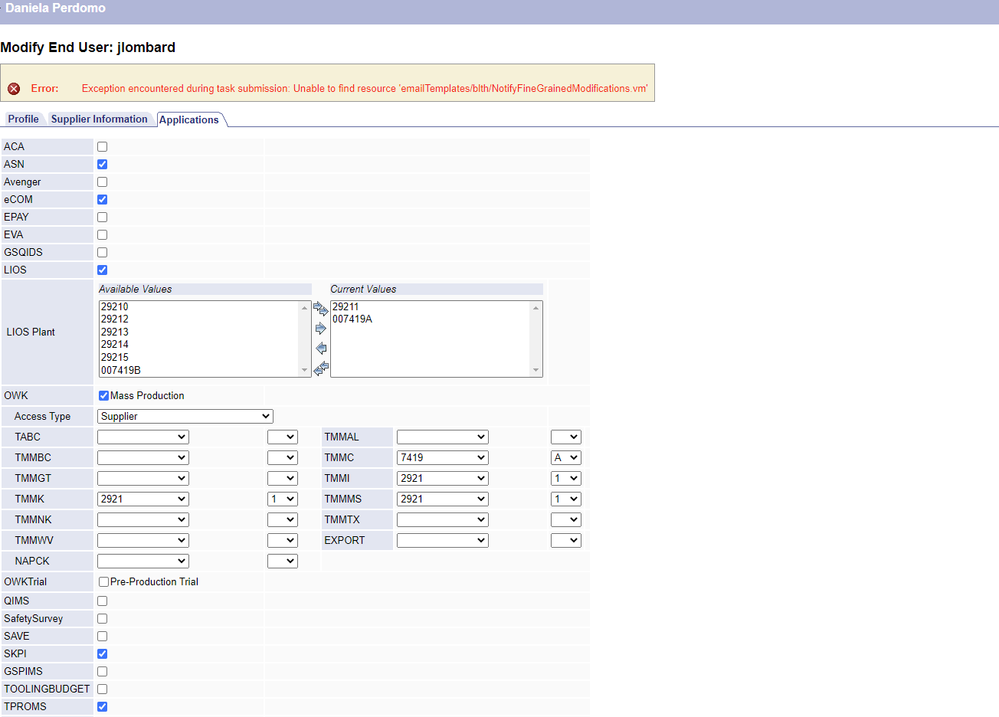Screen dimensions: 999x717
Task: Select 29211 in Current Values list
Action: [x=346, y=307]
